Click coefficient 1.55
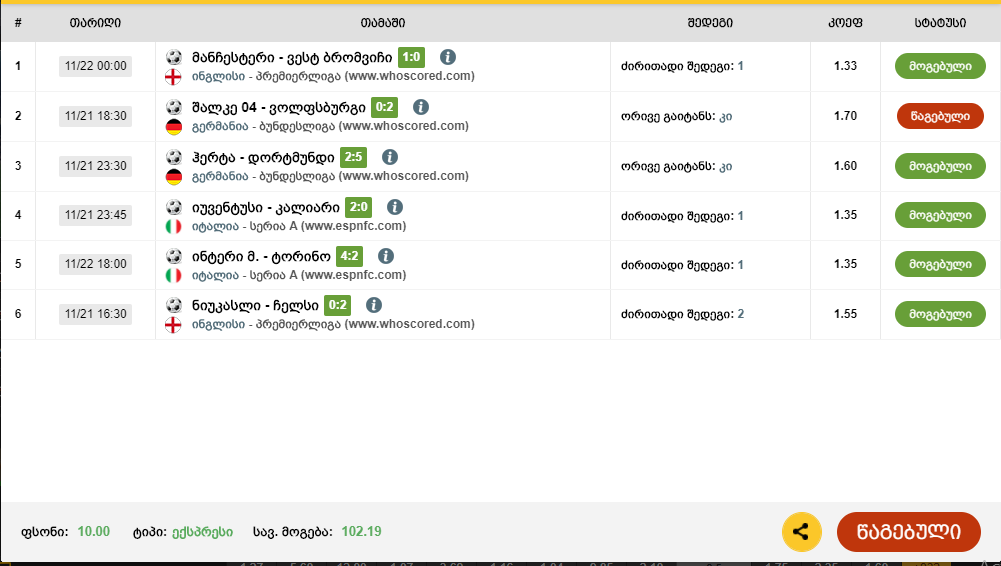 (845, 313)
